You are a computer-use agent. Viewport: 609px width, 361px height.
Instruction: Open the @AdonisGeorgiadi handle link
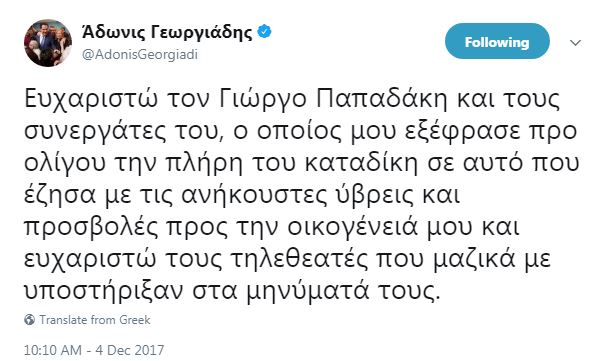140,55
